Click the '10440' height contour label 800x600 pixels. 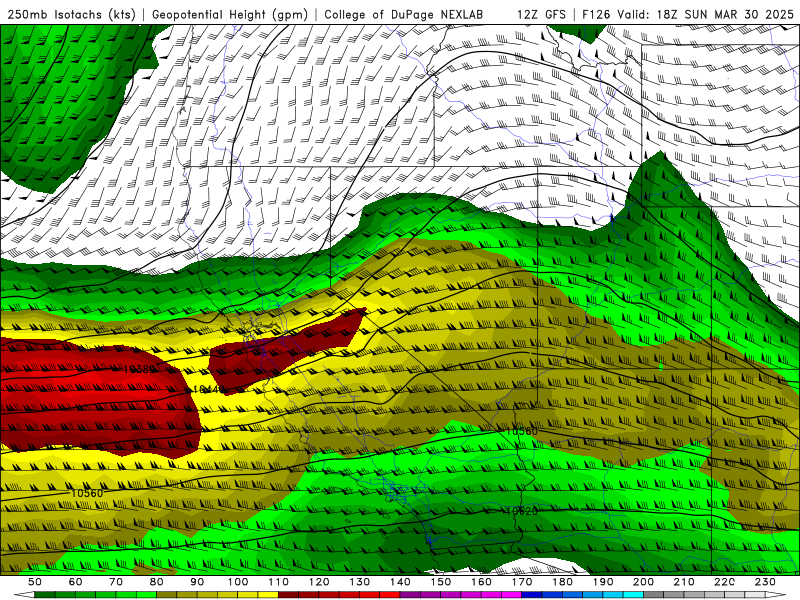click(x=209, y=389)
